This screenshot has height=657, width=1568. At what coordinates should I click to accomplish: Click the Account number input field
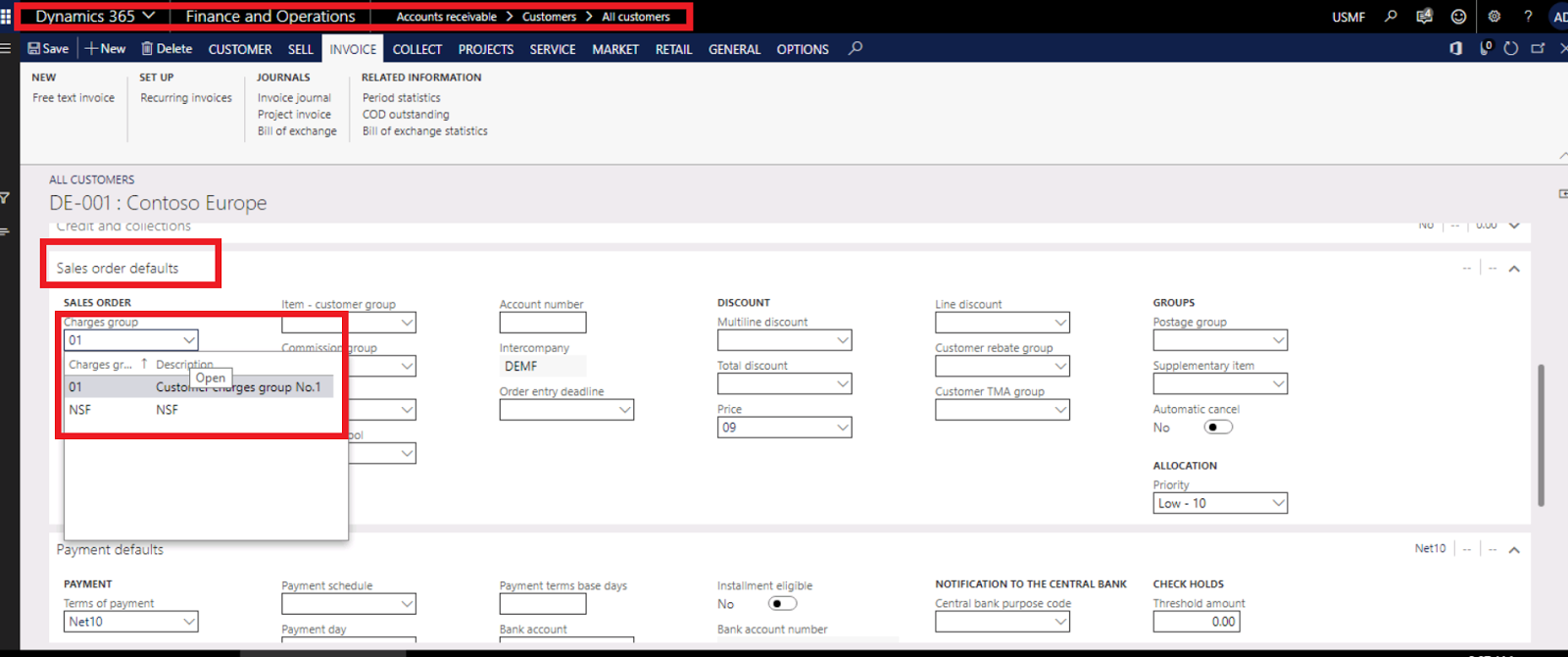pos(543,323)
